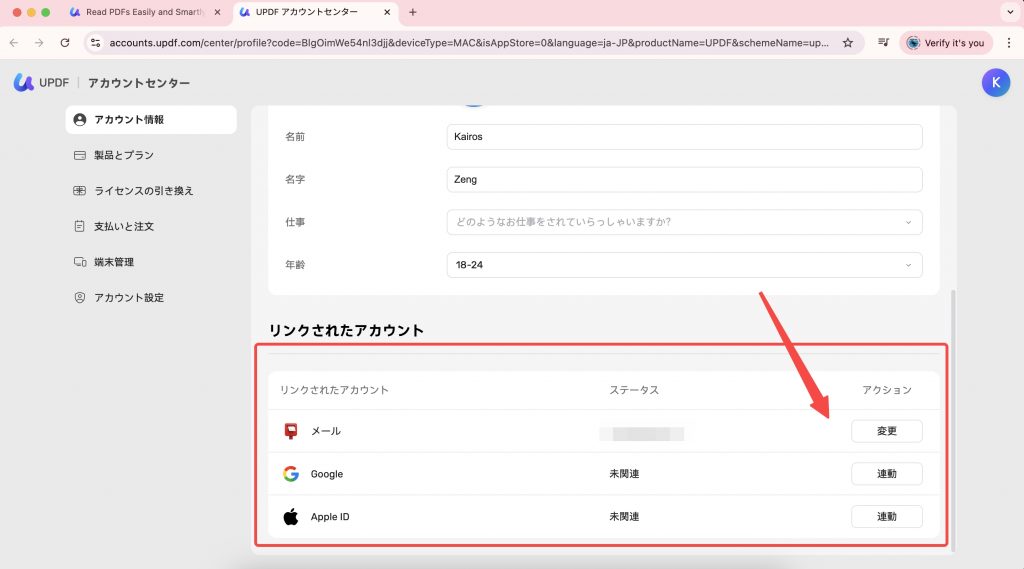Image resolution: width=1024 pixels, height=569 pixels.
Task: Click the Google row label
Action: (327, 474)
